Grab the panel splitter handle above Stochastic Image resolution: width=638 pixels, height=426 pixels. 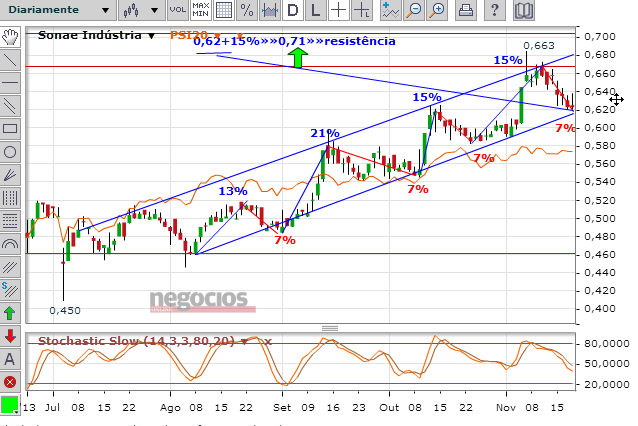tap(330, 328)
